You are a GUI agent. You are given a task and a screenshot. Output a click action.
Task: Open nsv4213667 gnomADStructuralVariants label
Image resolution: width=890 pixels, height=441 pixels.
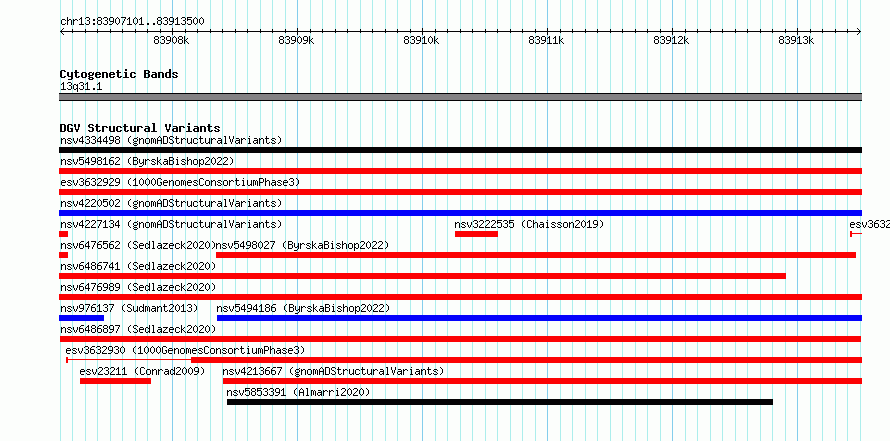(333, 371)
